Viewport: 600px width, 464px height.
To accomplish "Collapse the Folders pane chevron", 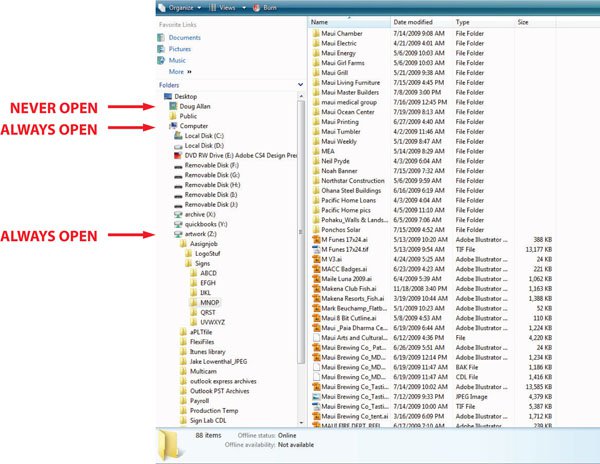I will pyautogui.click(x=300, y=85).
